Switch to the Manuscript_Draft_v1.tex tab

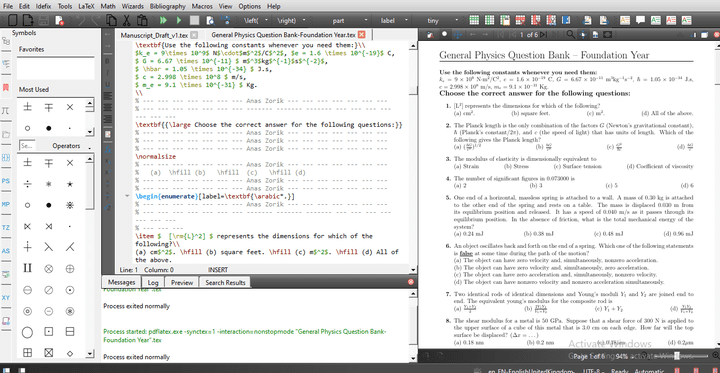(x=154, y=35)
